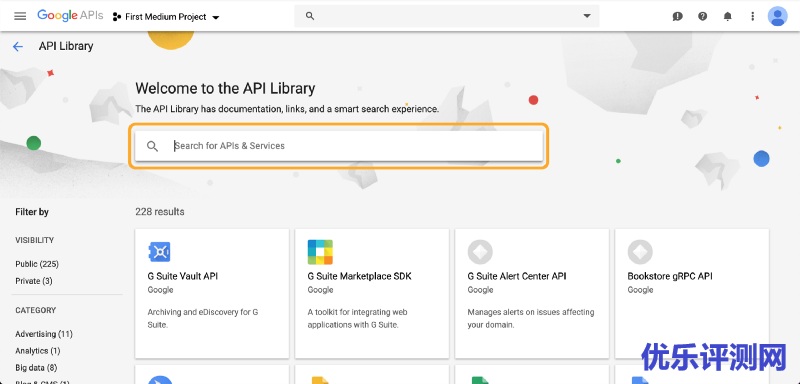Image resolution: width=800 pixels, height=384 pixels.
Task: Filter by Big data (8) category
Action: click(36, 368)
